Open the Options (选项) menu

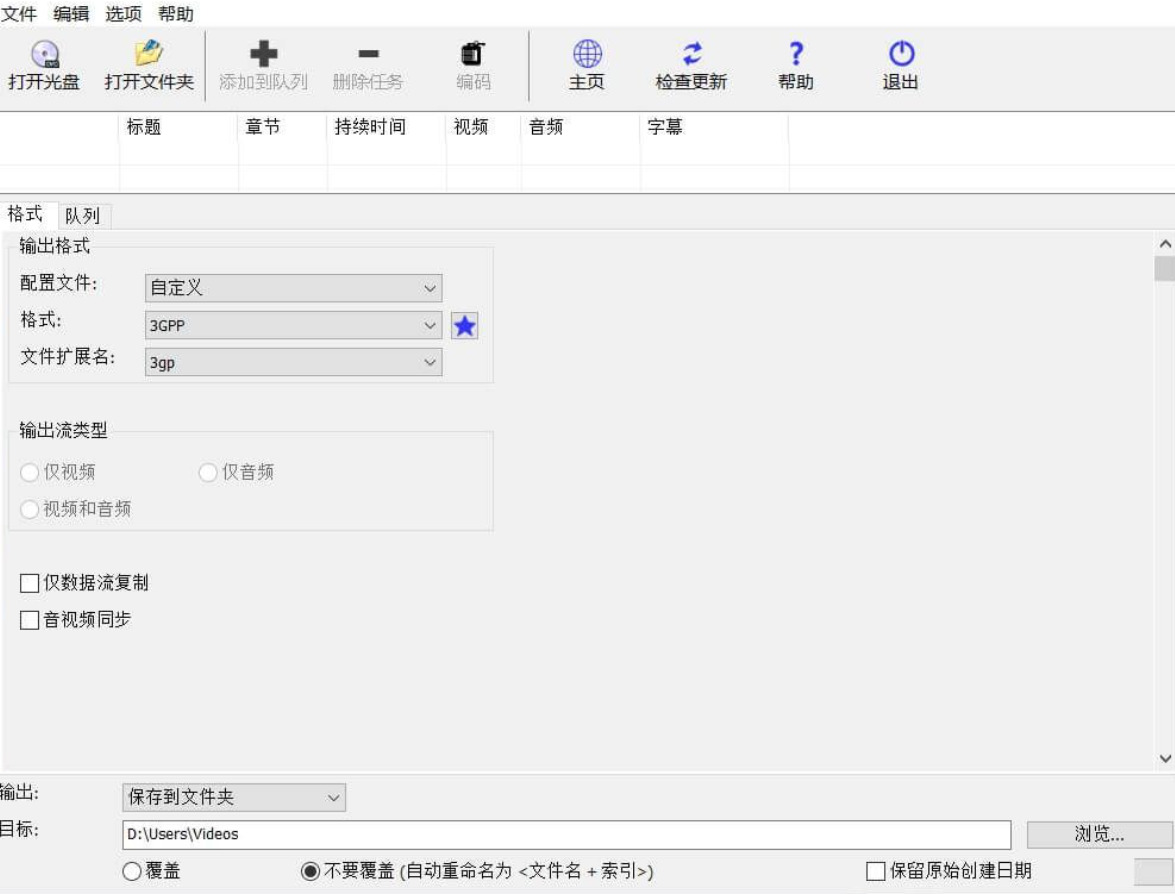click(124, 13)
